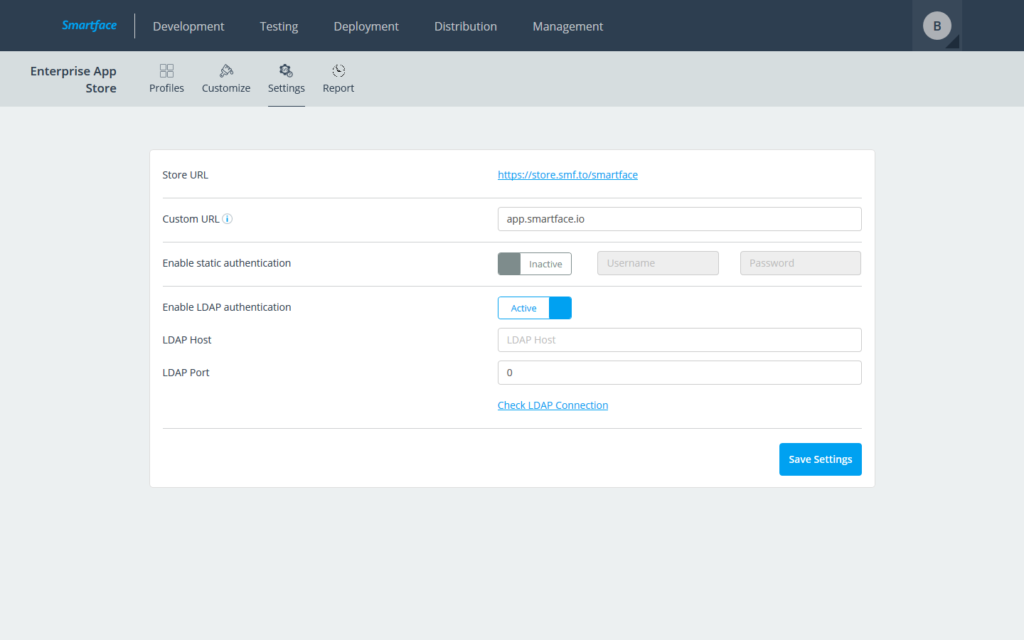View the Report section

point(338,79)
